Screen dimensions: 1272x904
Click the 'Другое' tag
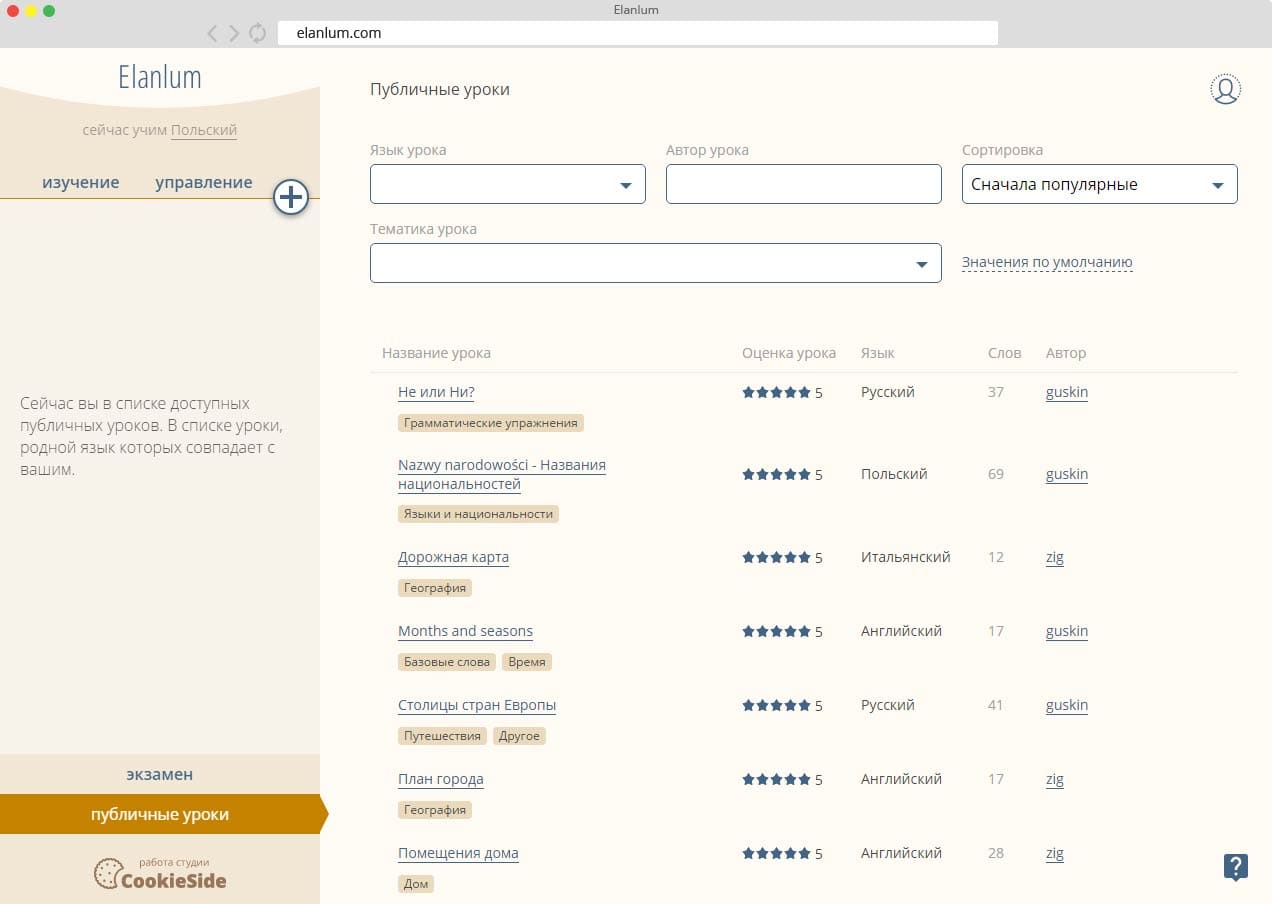[x=519, y=736]
